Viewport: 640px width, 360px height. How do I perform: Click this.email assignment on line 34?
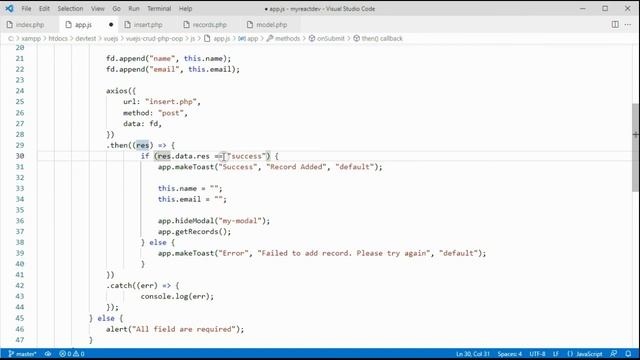point(192,199)
